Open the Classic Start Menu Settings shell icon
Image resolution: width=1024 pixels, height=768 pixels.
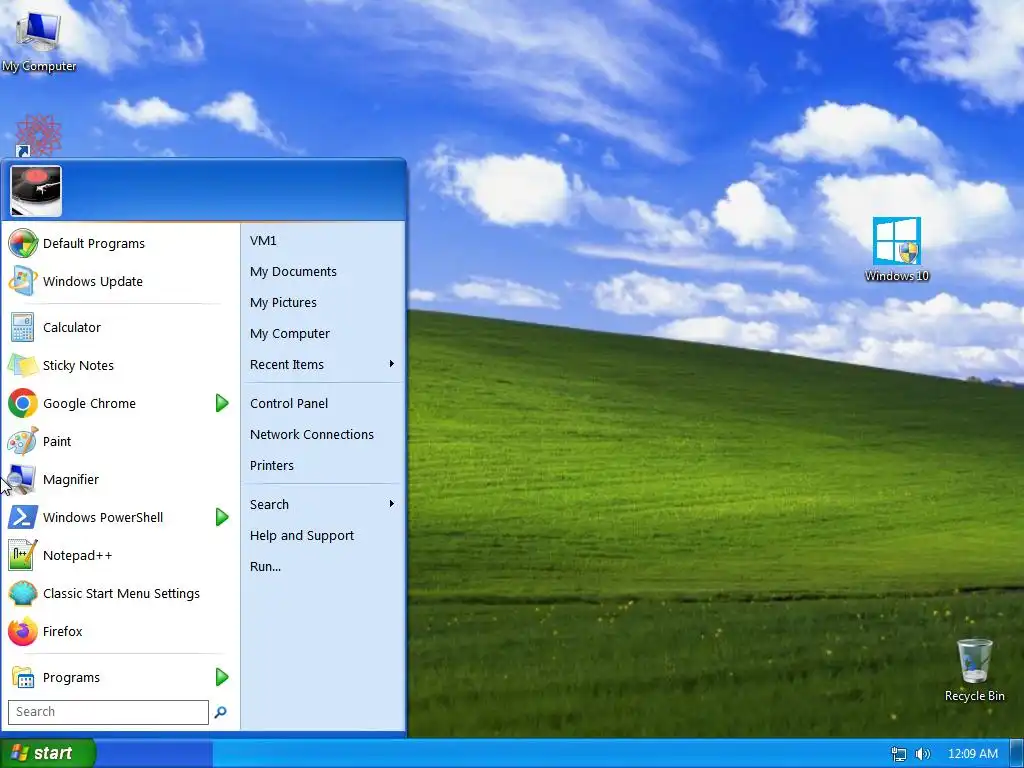[23, 593]
